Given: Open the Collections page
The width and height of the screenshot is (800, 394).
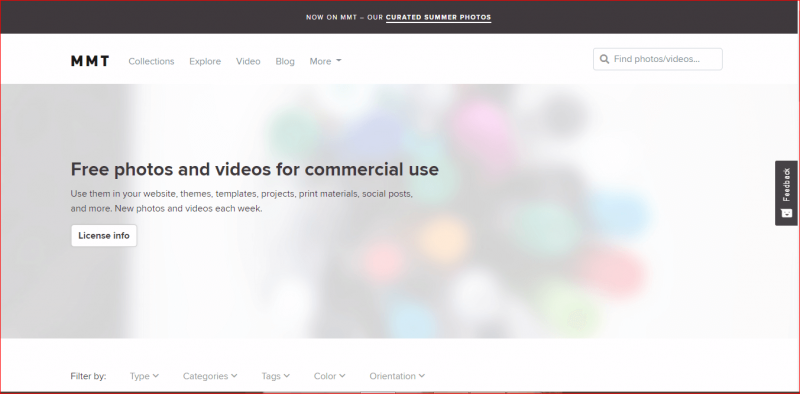Looking at the screenshot, I should click(151, 61).
